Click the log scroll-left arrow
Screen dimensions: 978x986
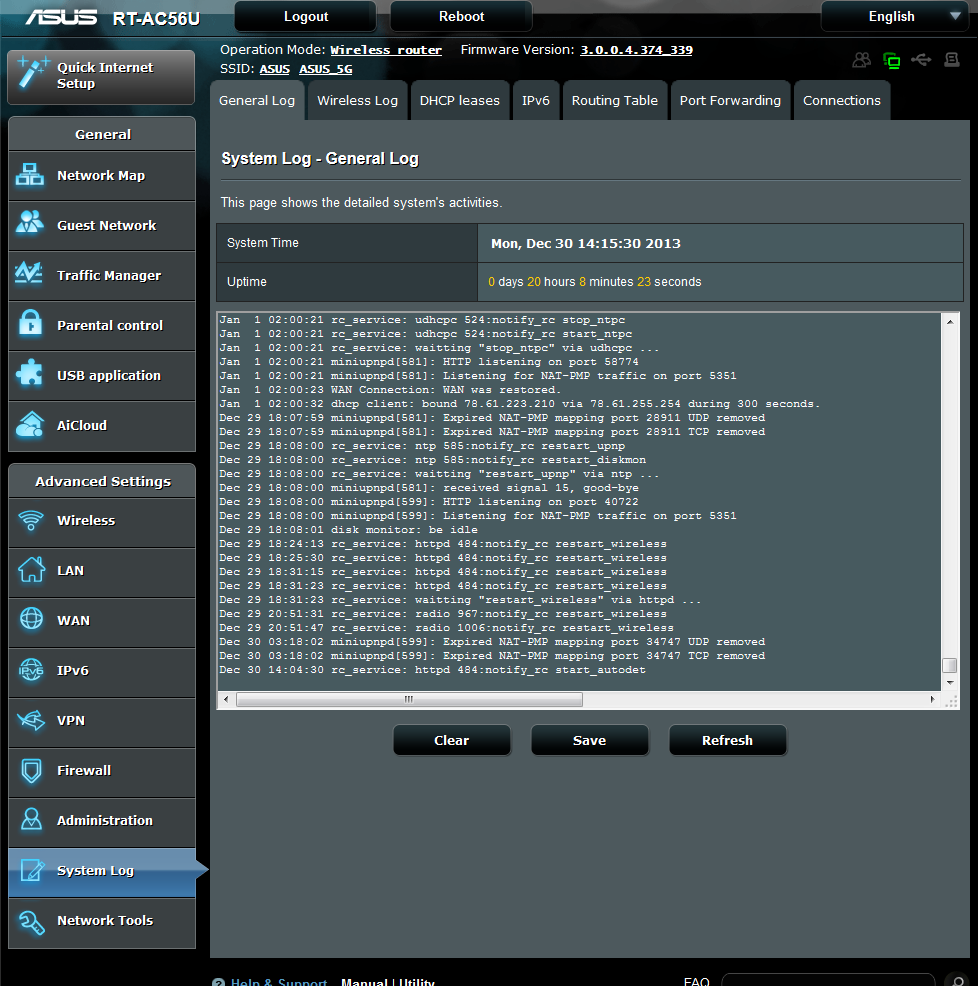(x=226, y=699)
